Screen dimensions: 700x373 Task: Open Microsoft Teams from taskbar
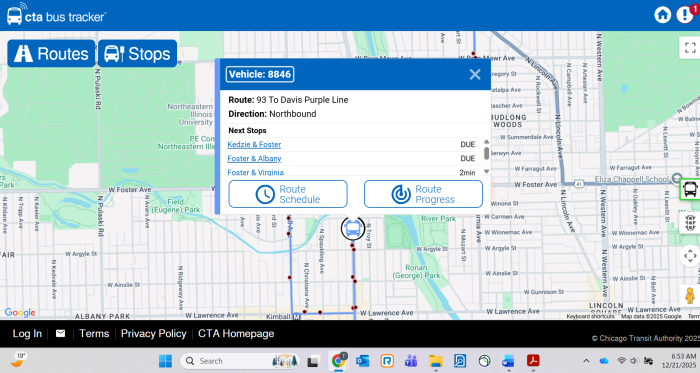pos(411,361)
